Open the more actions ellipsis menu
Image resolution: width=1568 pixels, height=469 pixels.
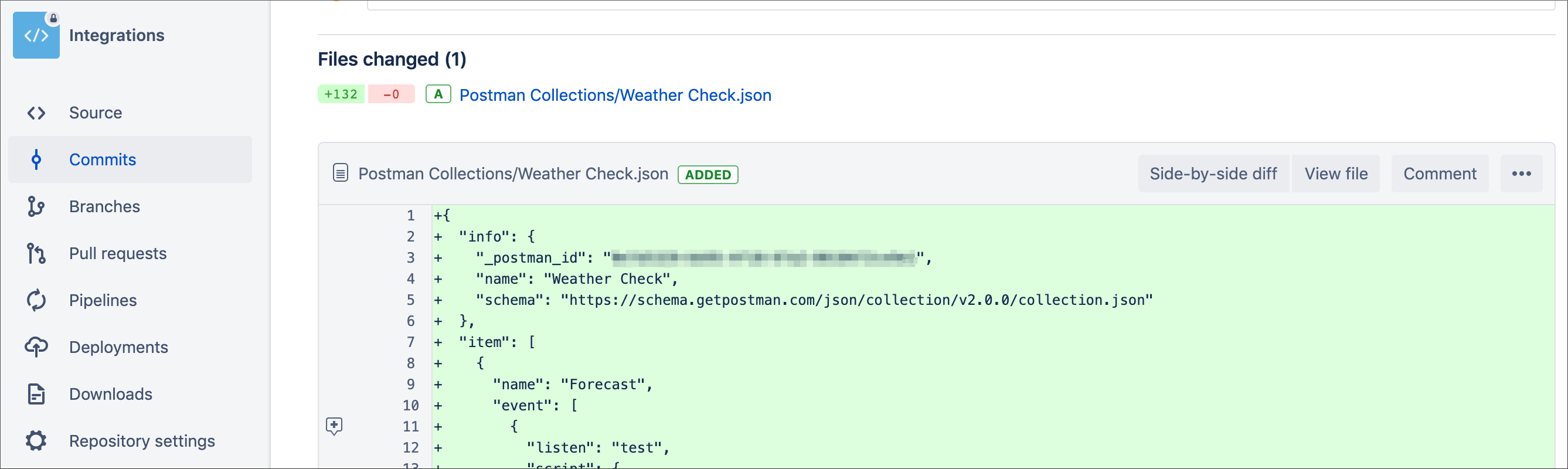coord(1521,174)
